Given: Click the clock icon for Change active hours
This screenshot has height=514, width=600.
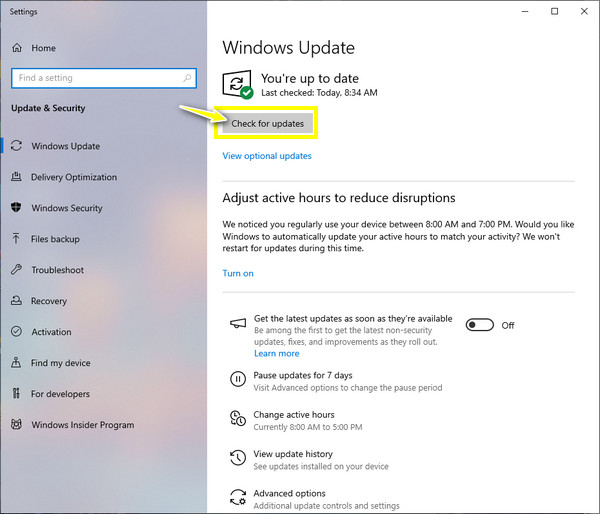Looking at the screenshot, I should pyautogui.click(x=238, y=418).
